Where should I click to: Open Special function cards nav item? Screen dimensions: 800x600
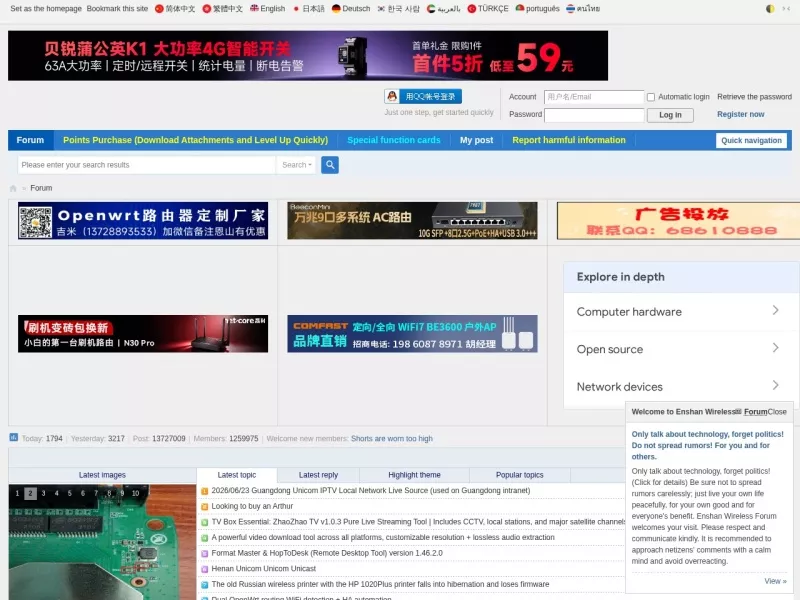(x=393, y=140)
